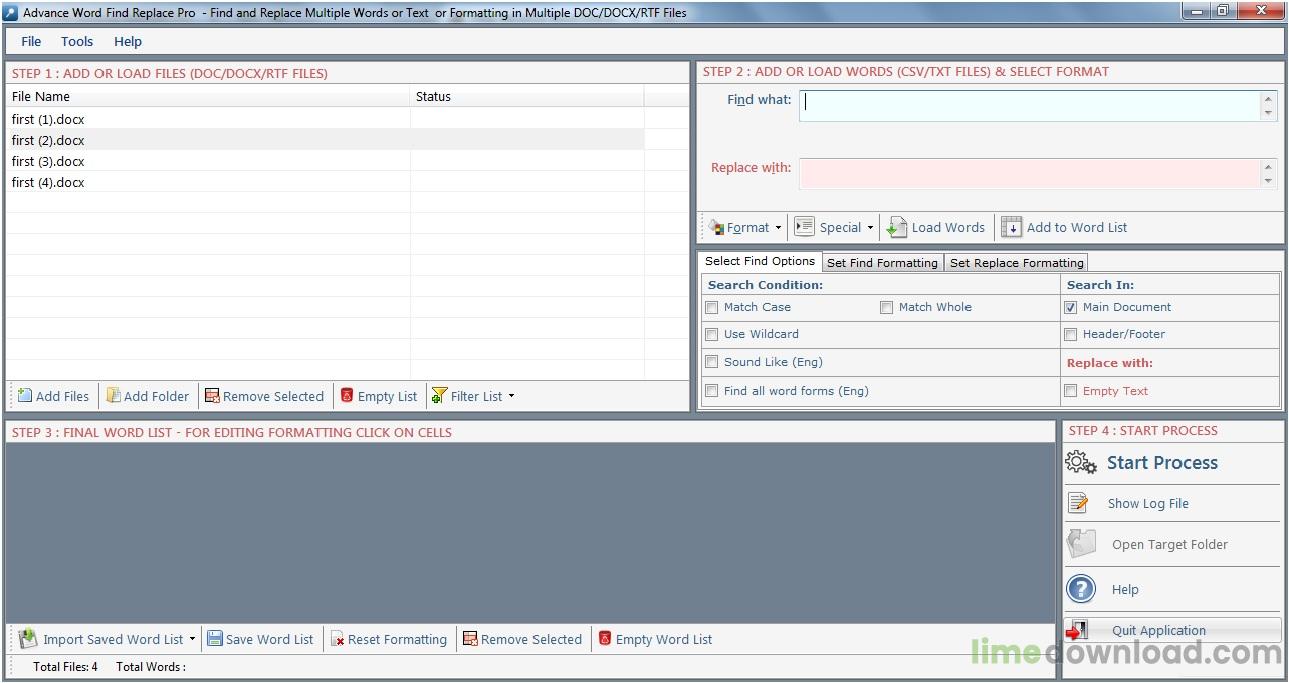This screenshot has height=683, width=1289.
Task: Select file first (1).docx
Action: click(48, 119)
